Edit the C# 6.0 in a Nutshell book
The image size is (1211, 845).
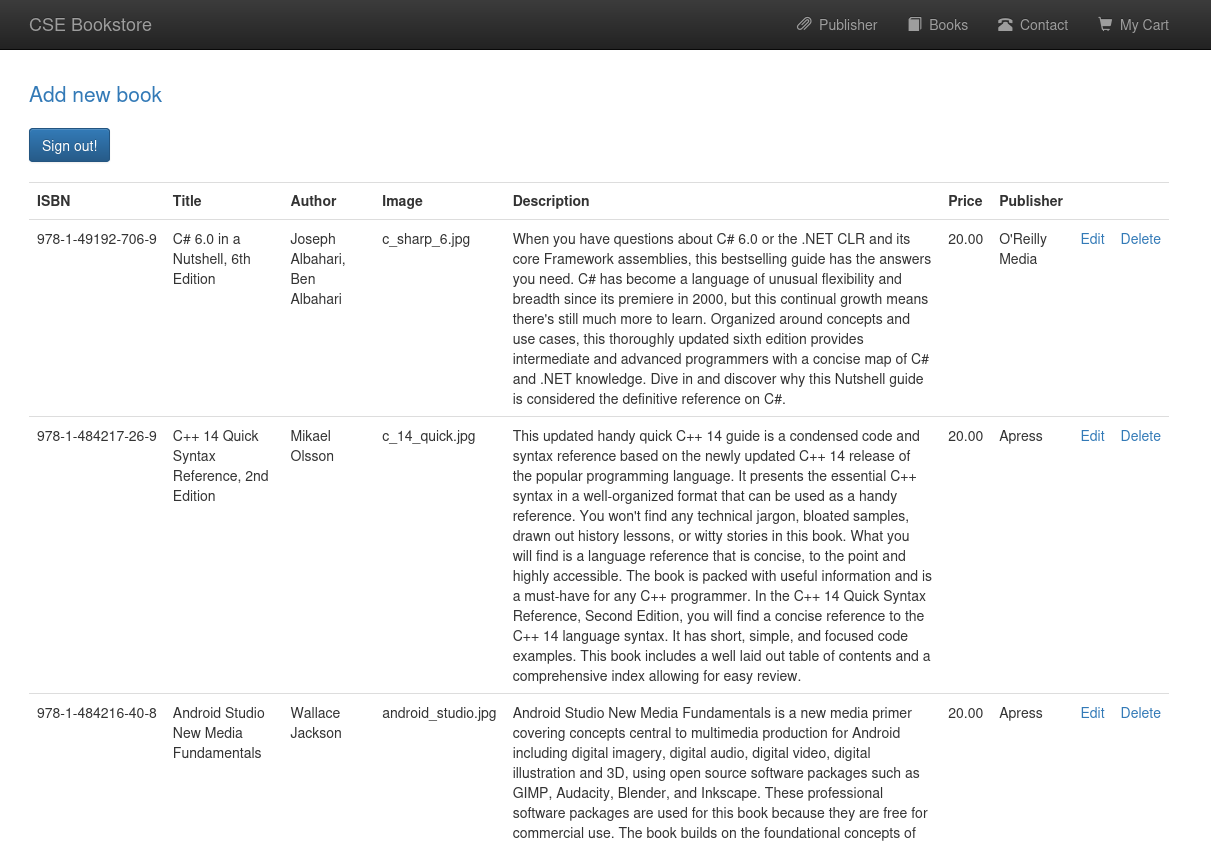pos(1092,239)
